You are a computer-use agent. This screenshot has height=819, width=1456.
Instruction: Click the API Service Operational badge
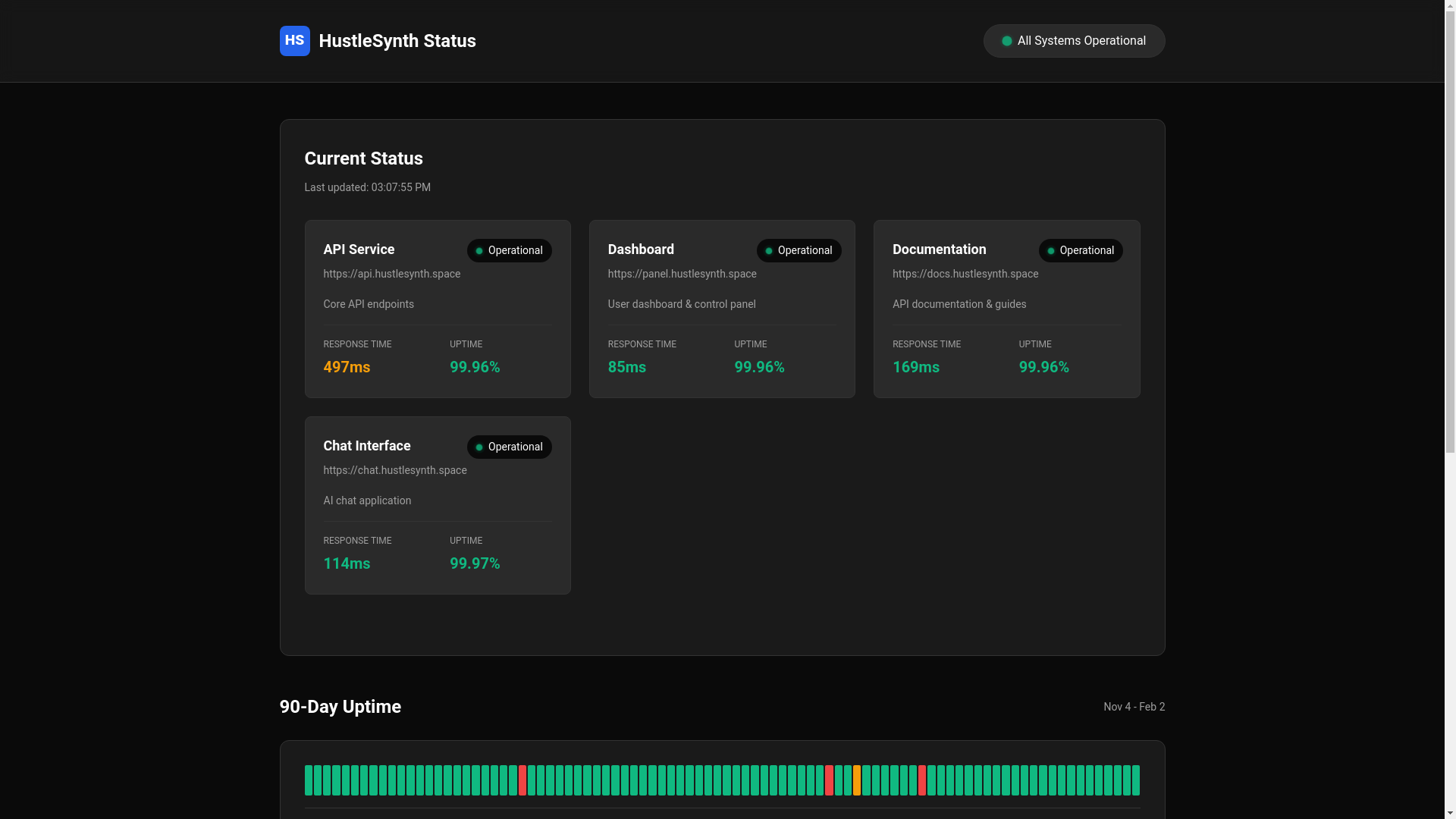tap(510, 251)
